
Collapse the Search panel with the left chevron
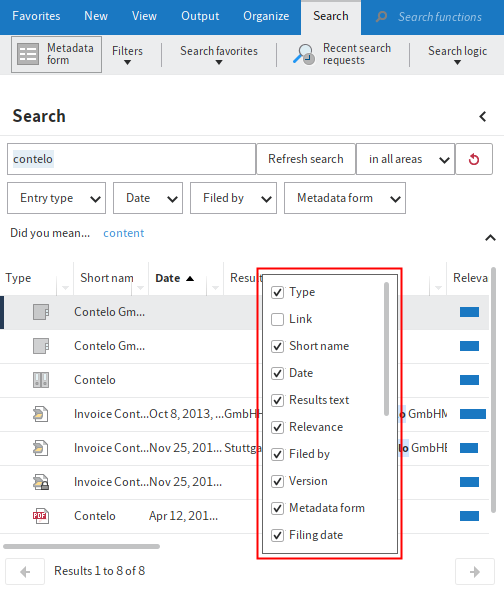tap(483, 116)
